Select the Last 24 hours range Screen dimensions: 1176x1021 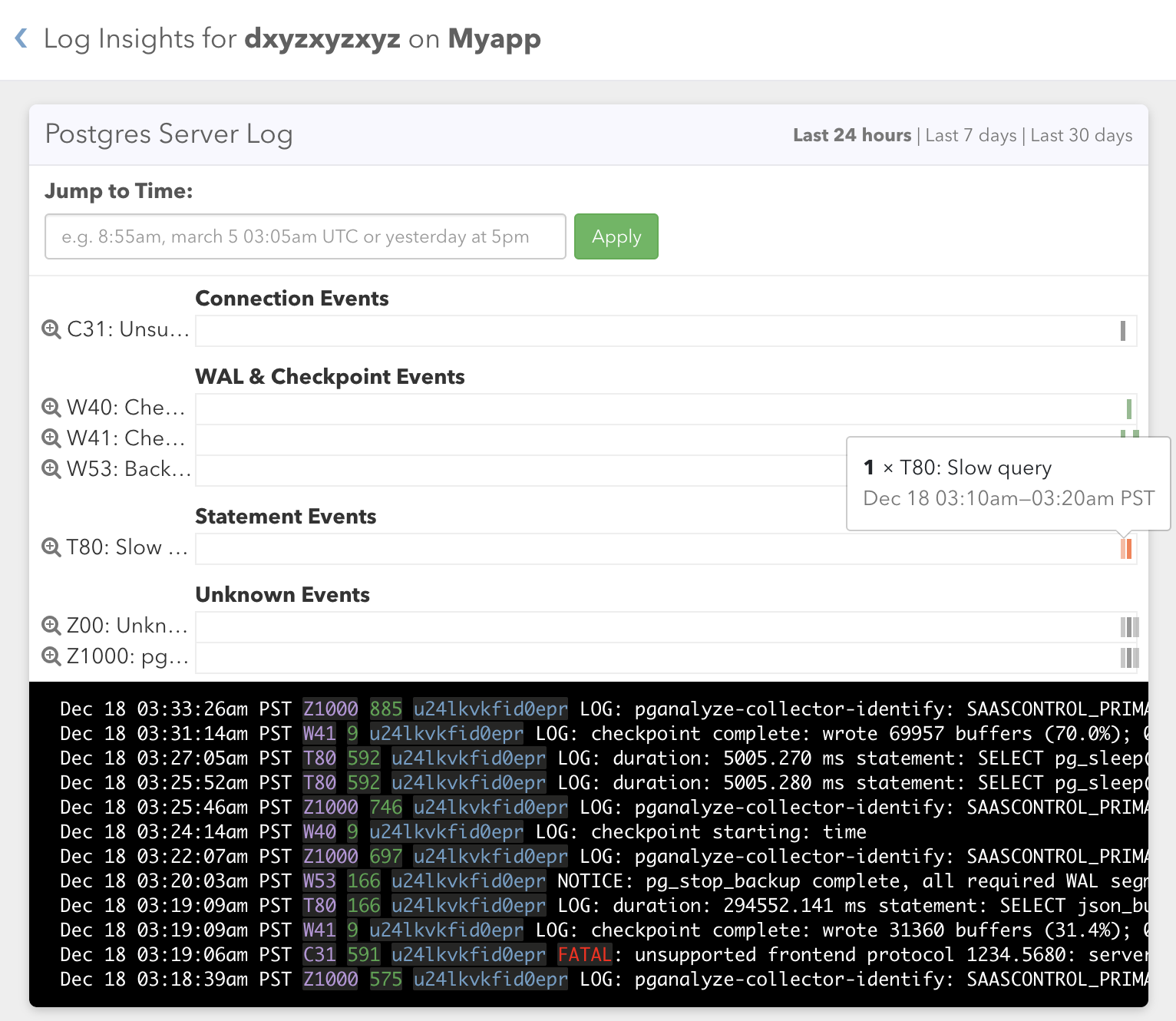852,135
